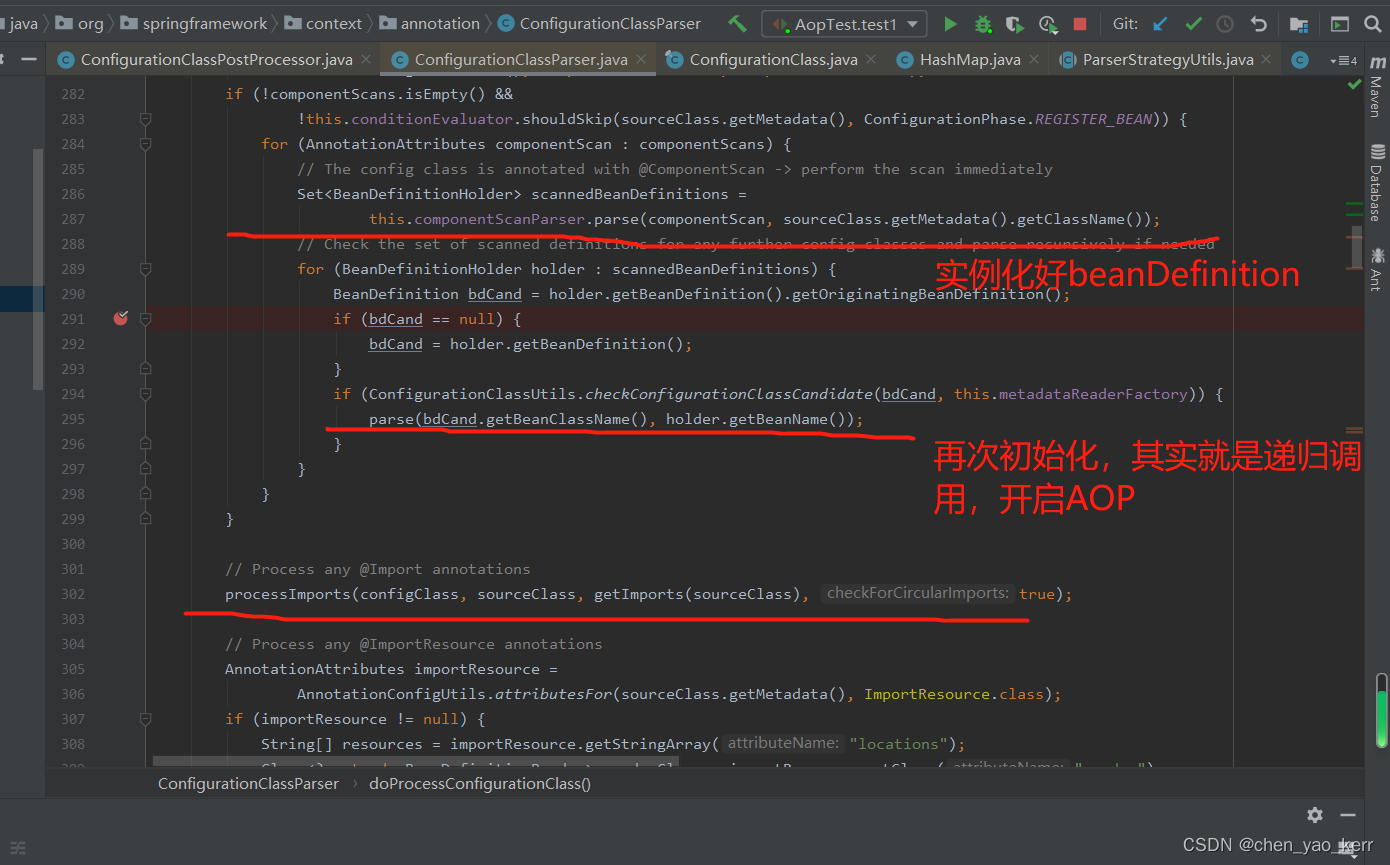Start debugging with the bug icon
The width and height of the screenshot is (1390, 865).
coord(983,24)
